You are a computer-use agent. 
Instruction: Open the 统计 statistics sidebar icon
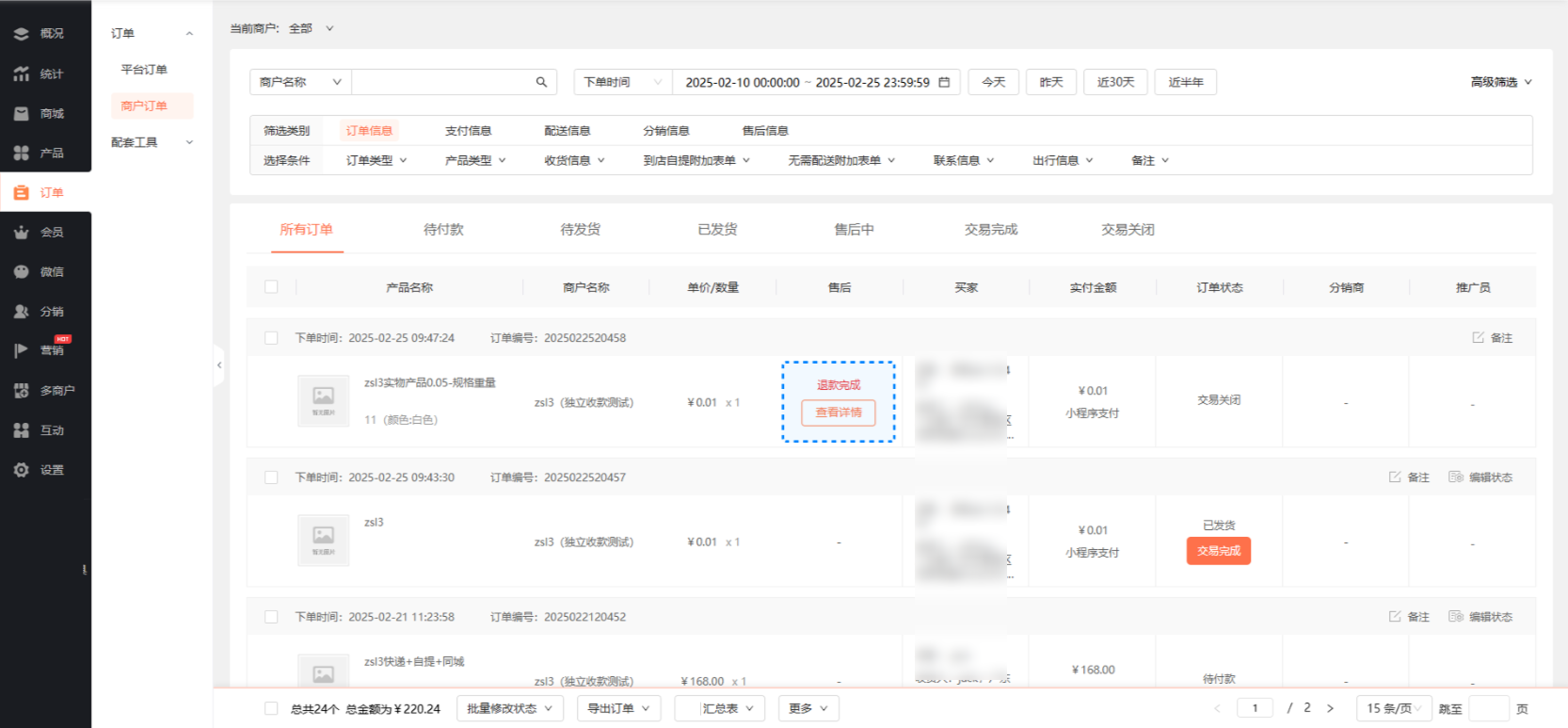[x=21, y=73]
